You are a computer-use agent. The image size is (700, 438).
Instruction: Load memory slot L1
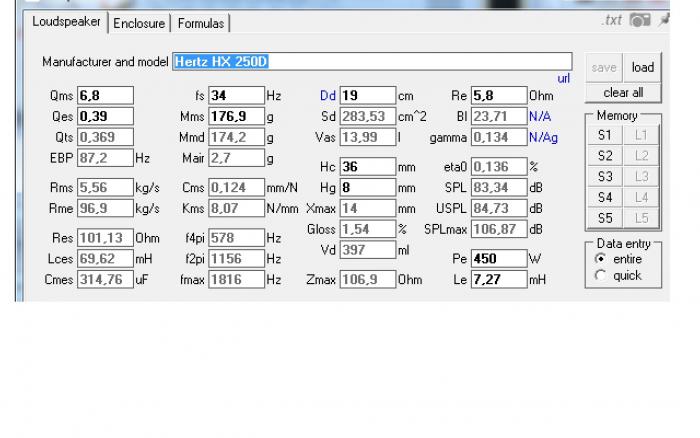(x=641, y=135)
